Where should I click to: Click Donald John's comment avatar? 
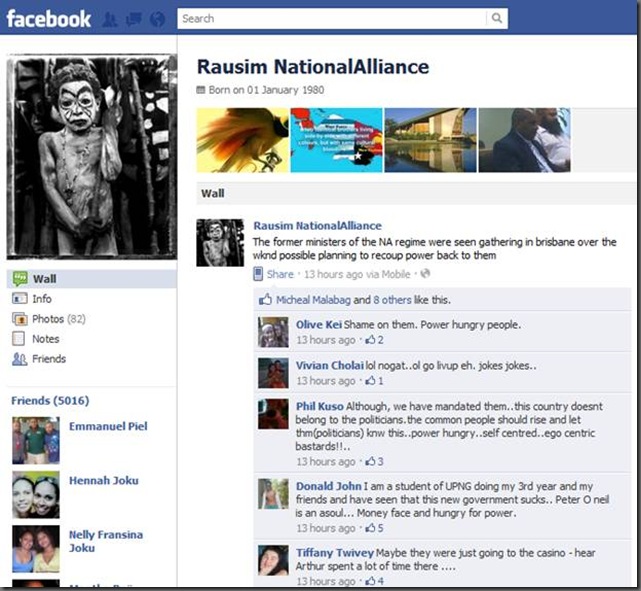273,494
